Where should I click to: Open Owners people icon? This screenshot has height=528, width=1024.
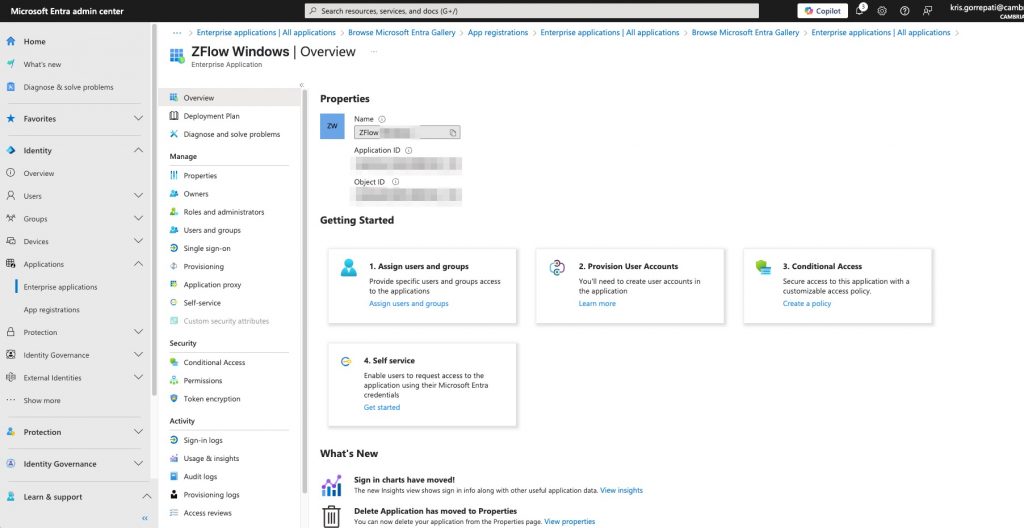point(174,193)
